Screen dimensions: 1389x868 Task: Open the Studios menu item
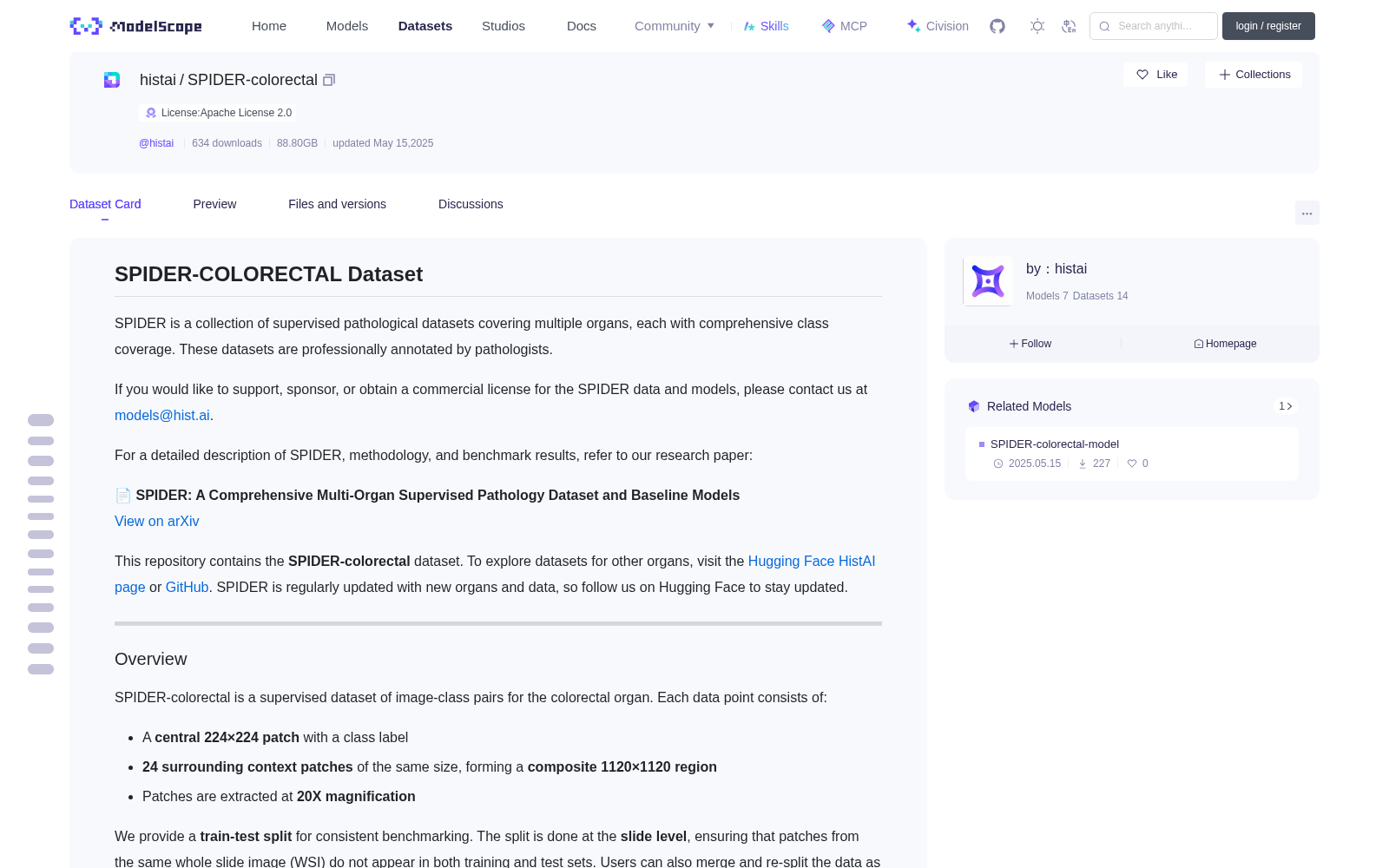(504, 26)
